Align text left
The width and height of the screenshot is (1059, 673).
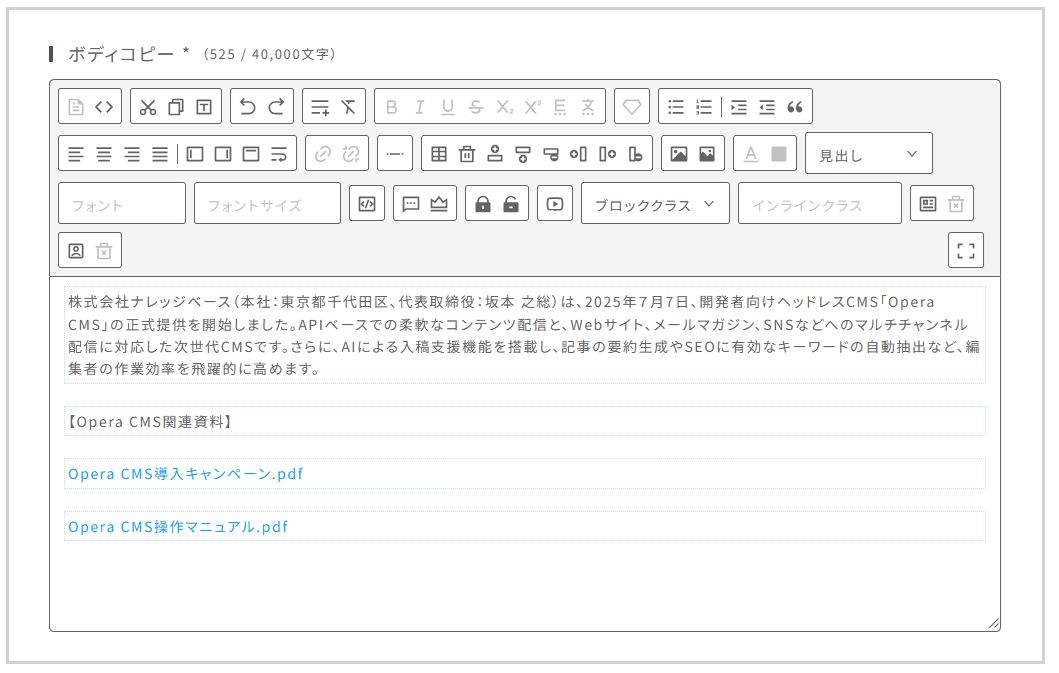[76, 154]
